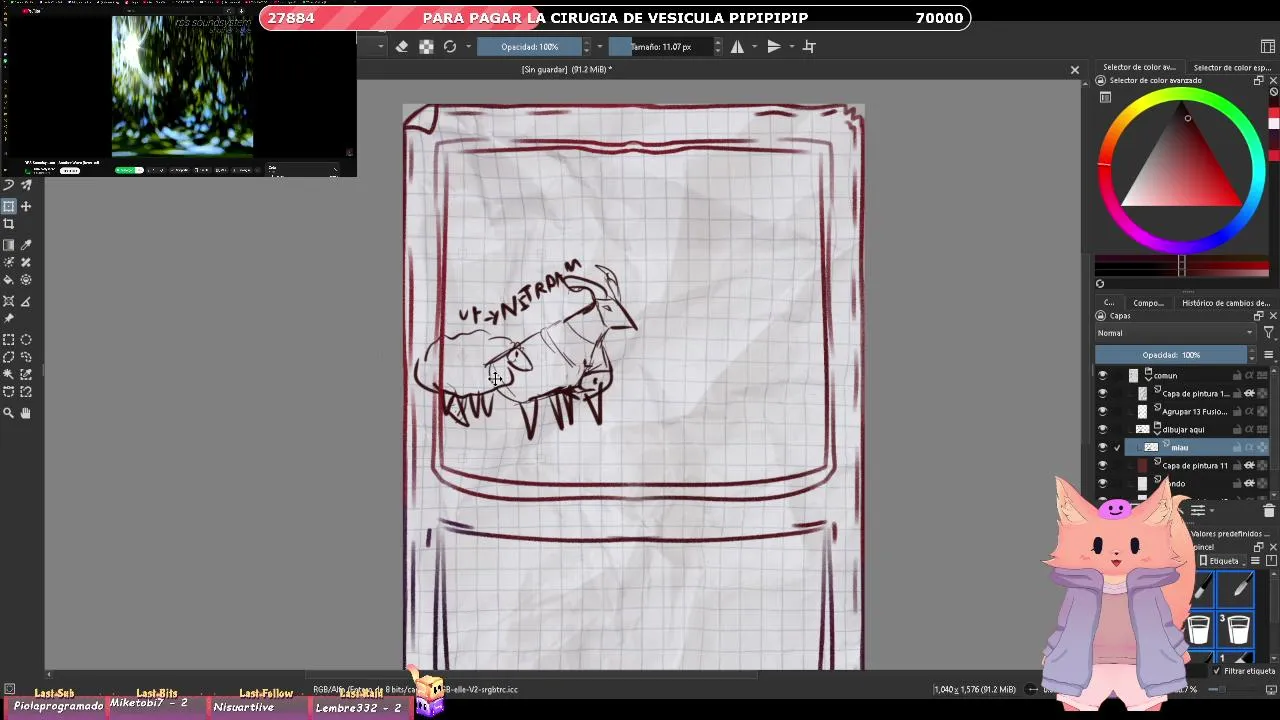
Task: Select the colorize mask tool
Action: (8, 262)
